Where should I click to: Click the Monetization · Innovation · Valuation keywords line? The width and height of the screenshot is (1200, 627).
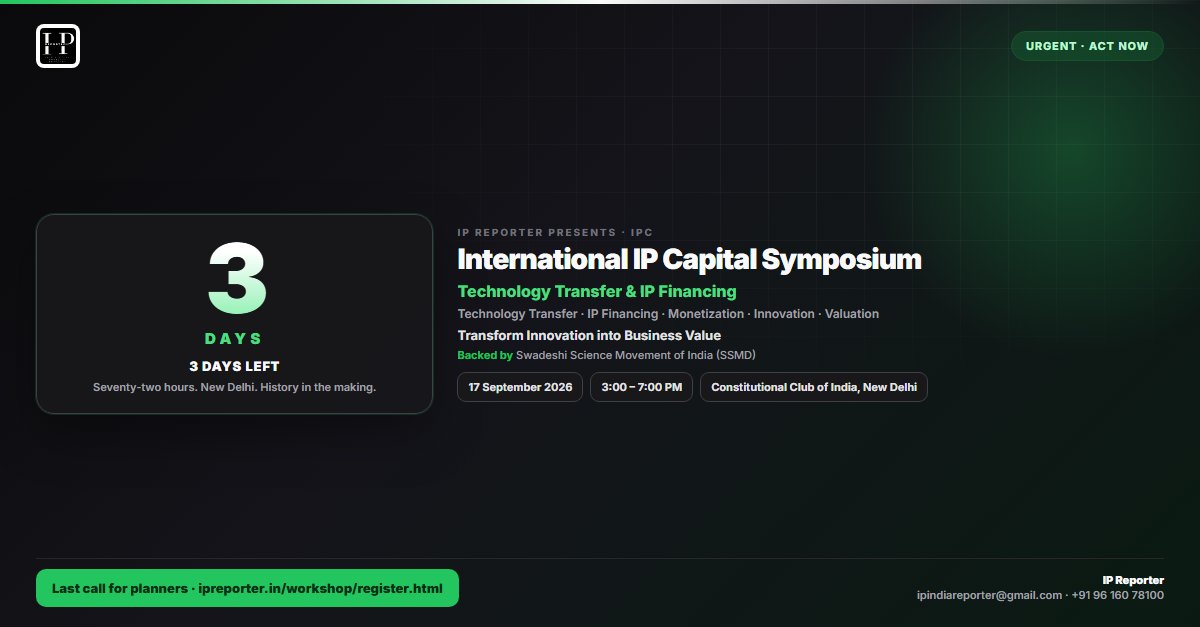(x=668, y=314)
